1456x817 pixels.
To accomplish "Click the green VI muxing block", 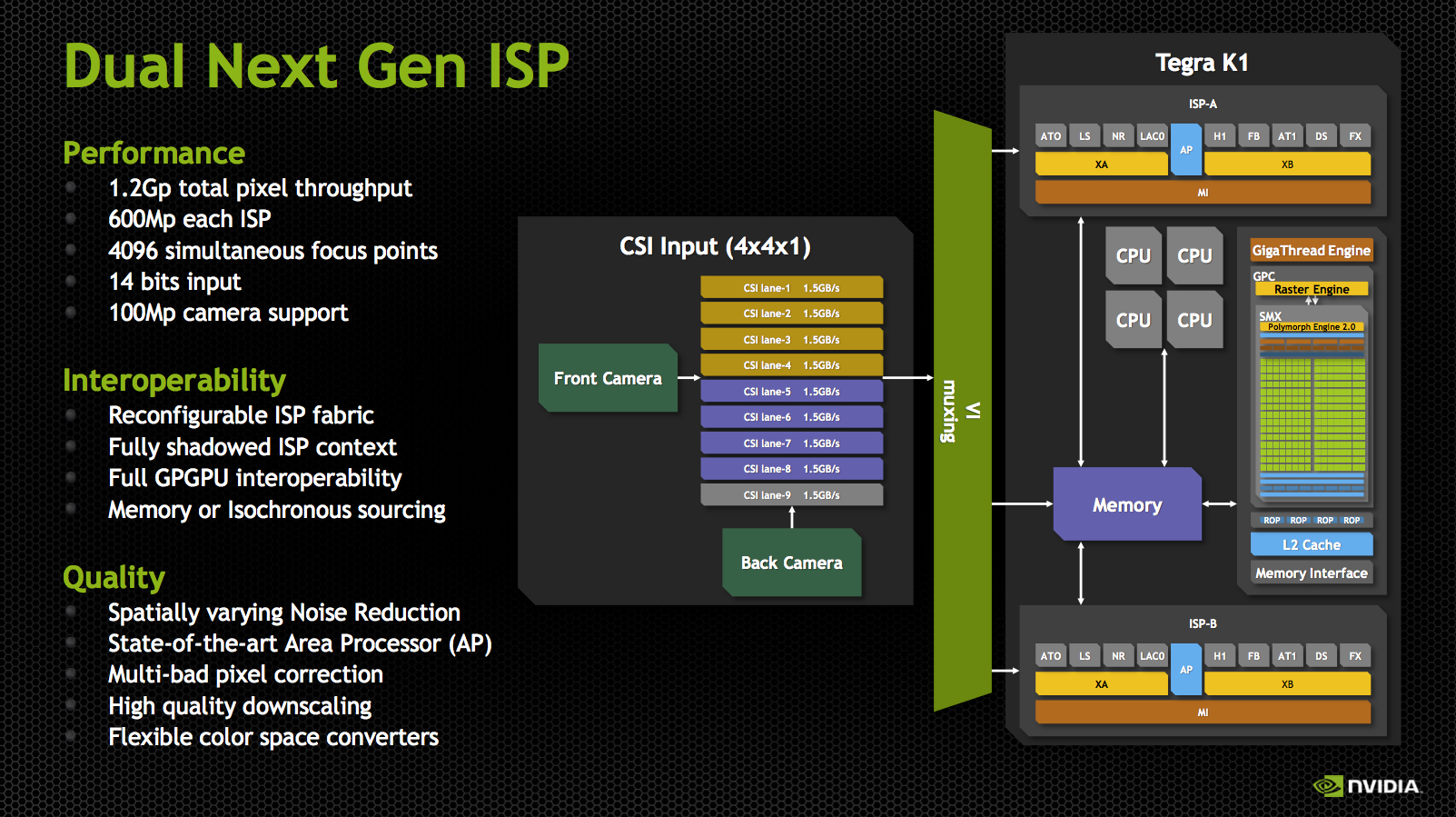I will (962, 411).
